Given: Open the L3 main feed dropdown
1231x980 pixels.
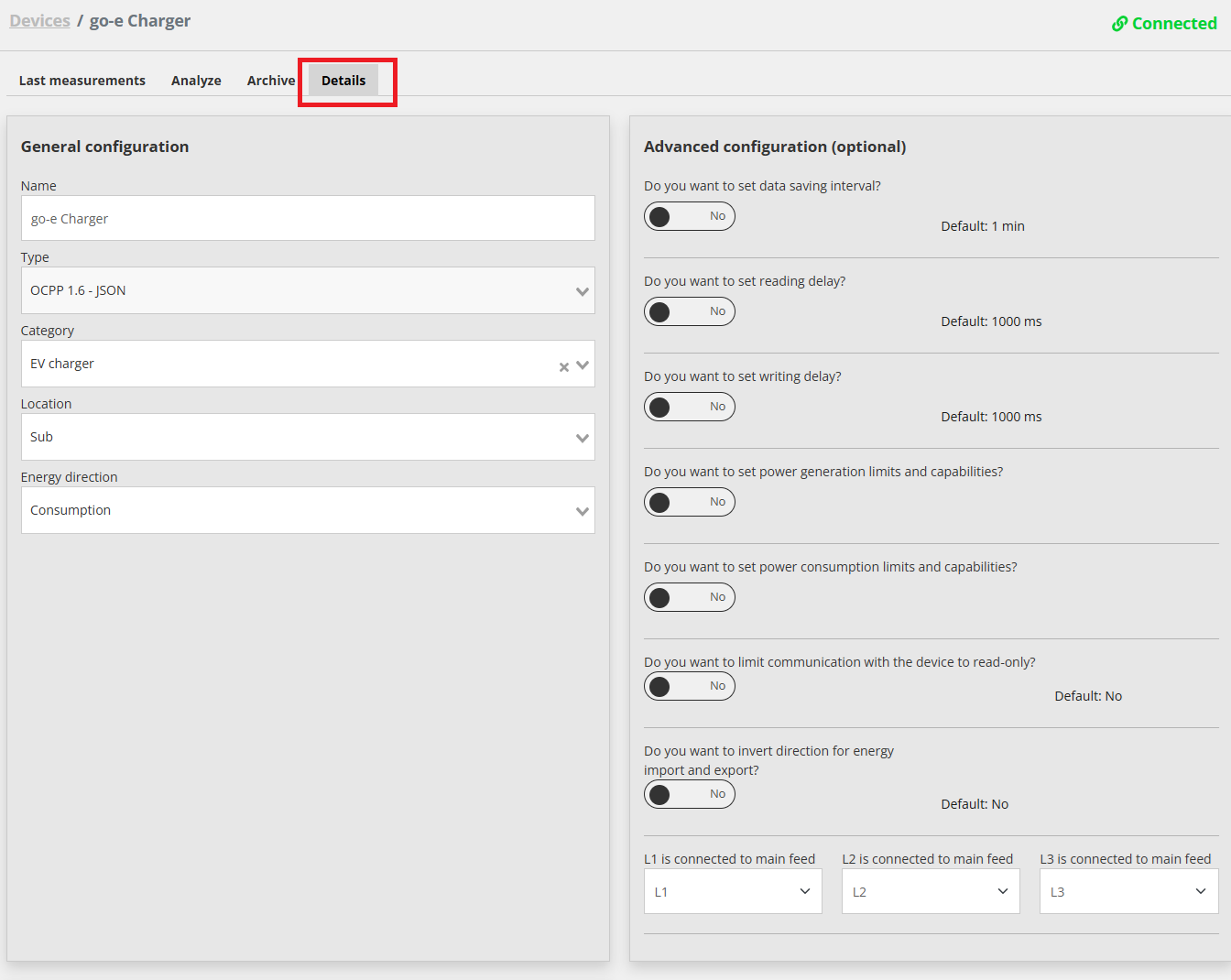Looking at the screenshot, I should click(x=1129, y=891).
